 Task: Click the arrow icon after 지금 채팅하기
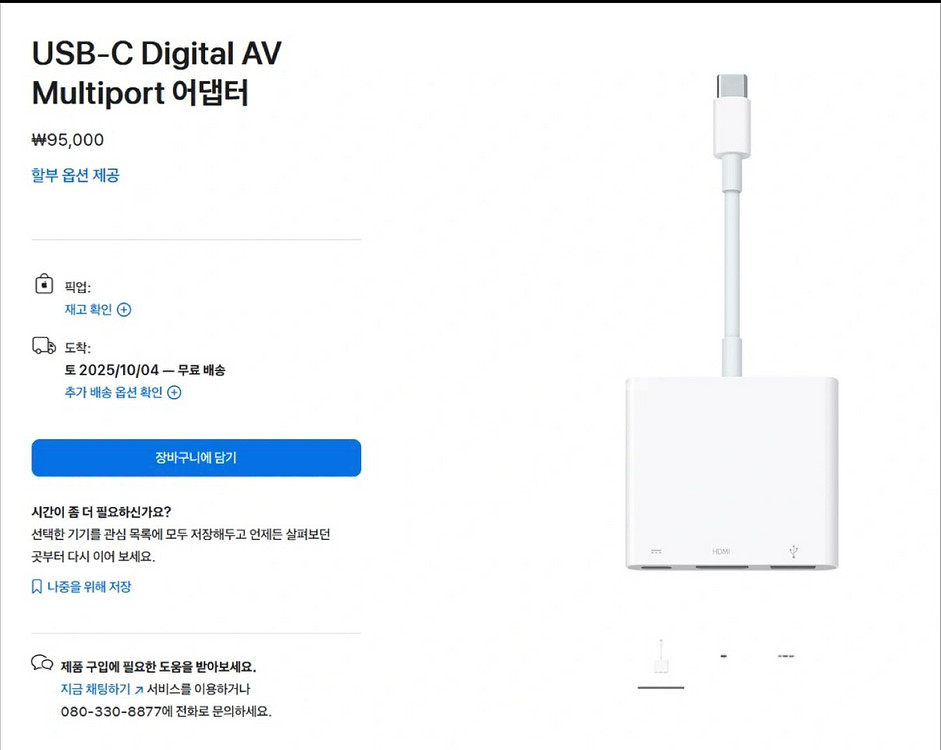(139, 690)
